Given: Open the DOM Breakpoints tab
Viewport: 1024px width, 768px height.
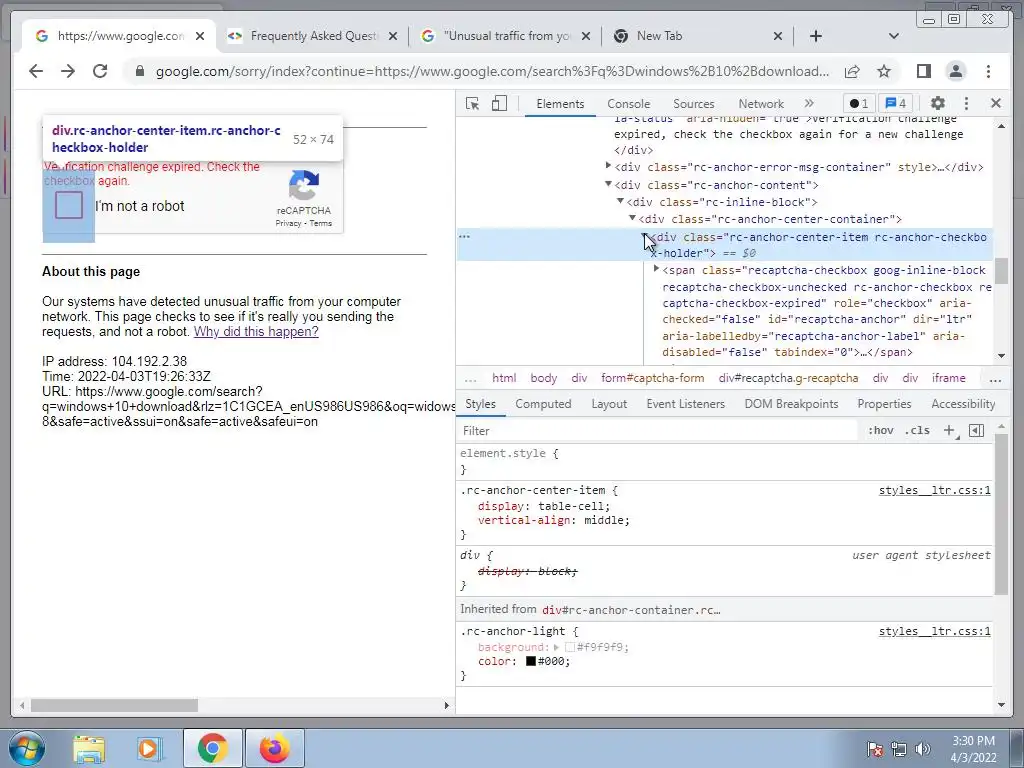Looking at the screenshot, I should (791, 404).
